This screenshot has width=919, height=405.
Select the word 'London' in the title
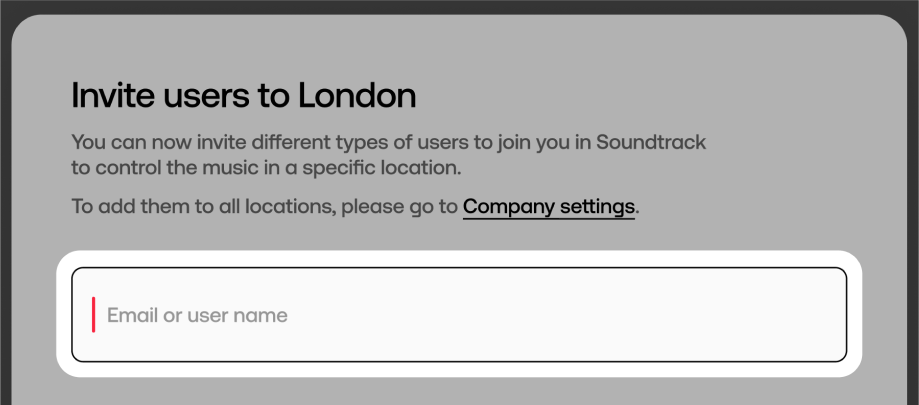(357, 96)
